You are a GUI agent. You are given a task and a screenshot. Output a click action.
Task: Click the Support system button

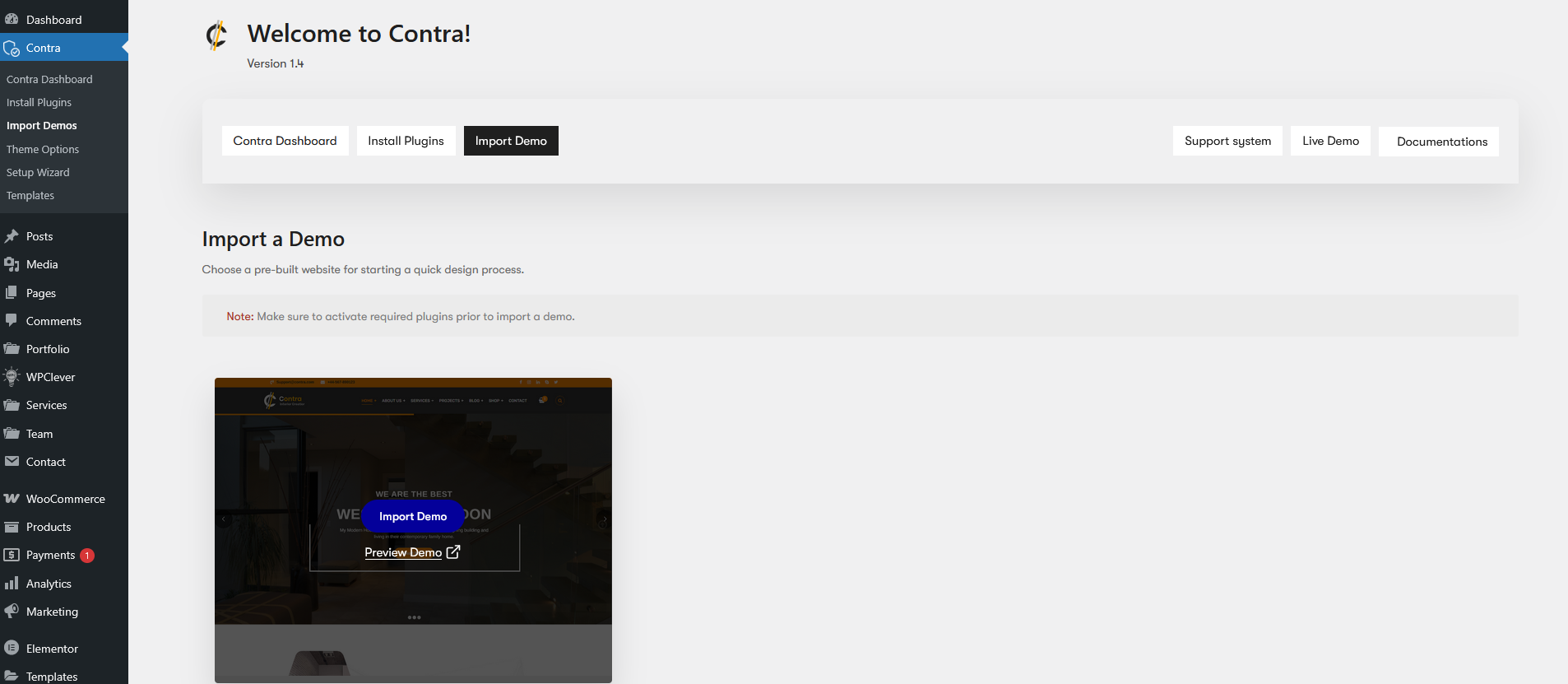tap(1227, 141)
